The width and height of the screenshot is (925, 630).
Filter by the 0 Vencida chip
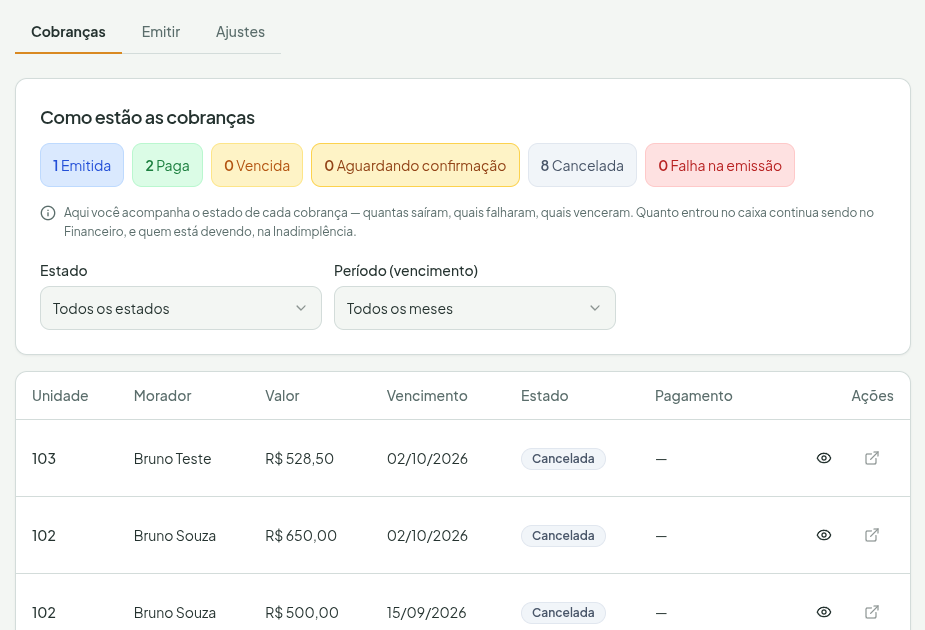(x=257, y=165)
